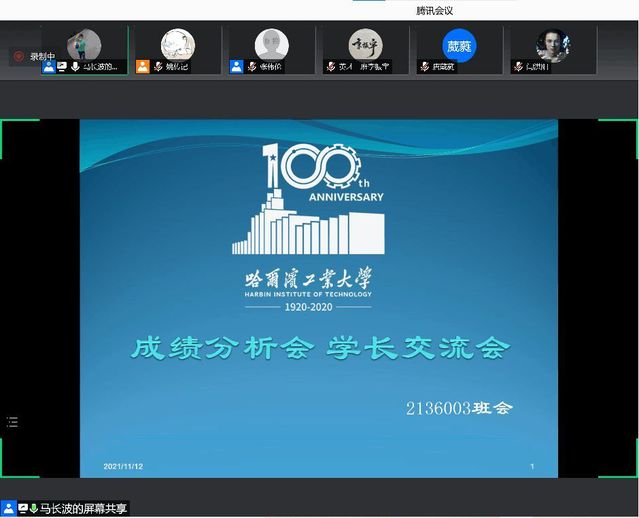Select the sketch-art avatar of second participant
This screenshot has height=518, width=639.
click(178, 45)
